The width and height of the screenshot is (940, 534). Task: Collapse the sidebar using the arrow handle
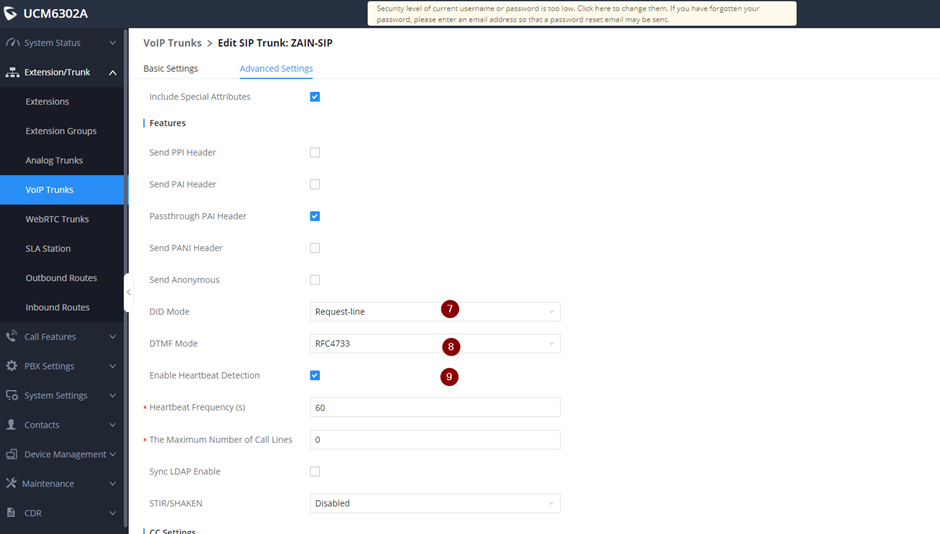tap(128, 292)
